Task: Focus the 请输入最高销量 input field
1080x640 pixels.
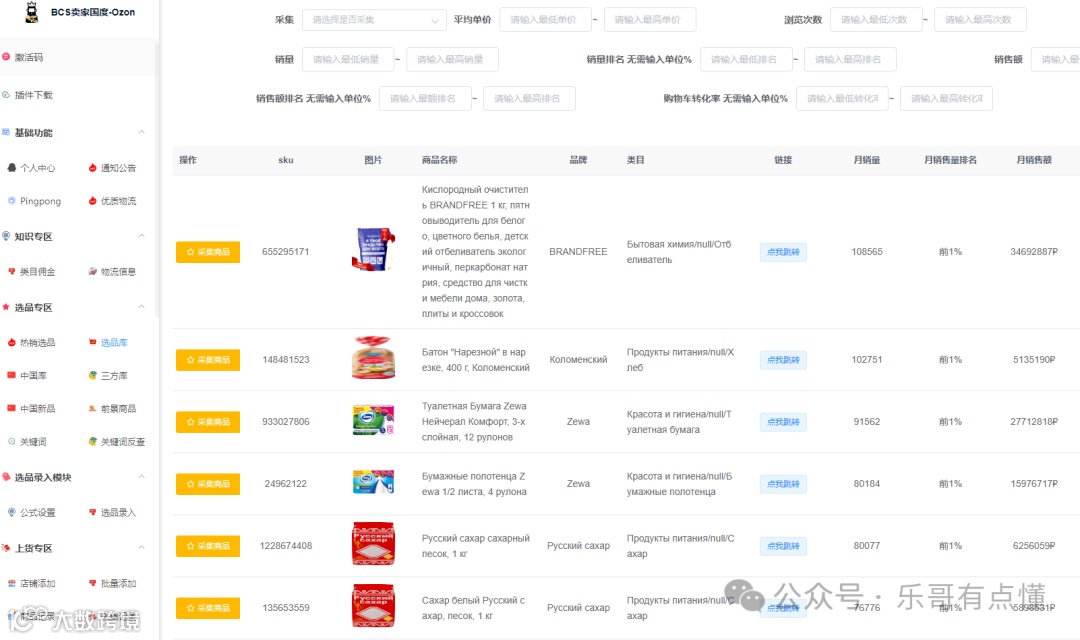Action: tap(452, 59)
